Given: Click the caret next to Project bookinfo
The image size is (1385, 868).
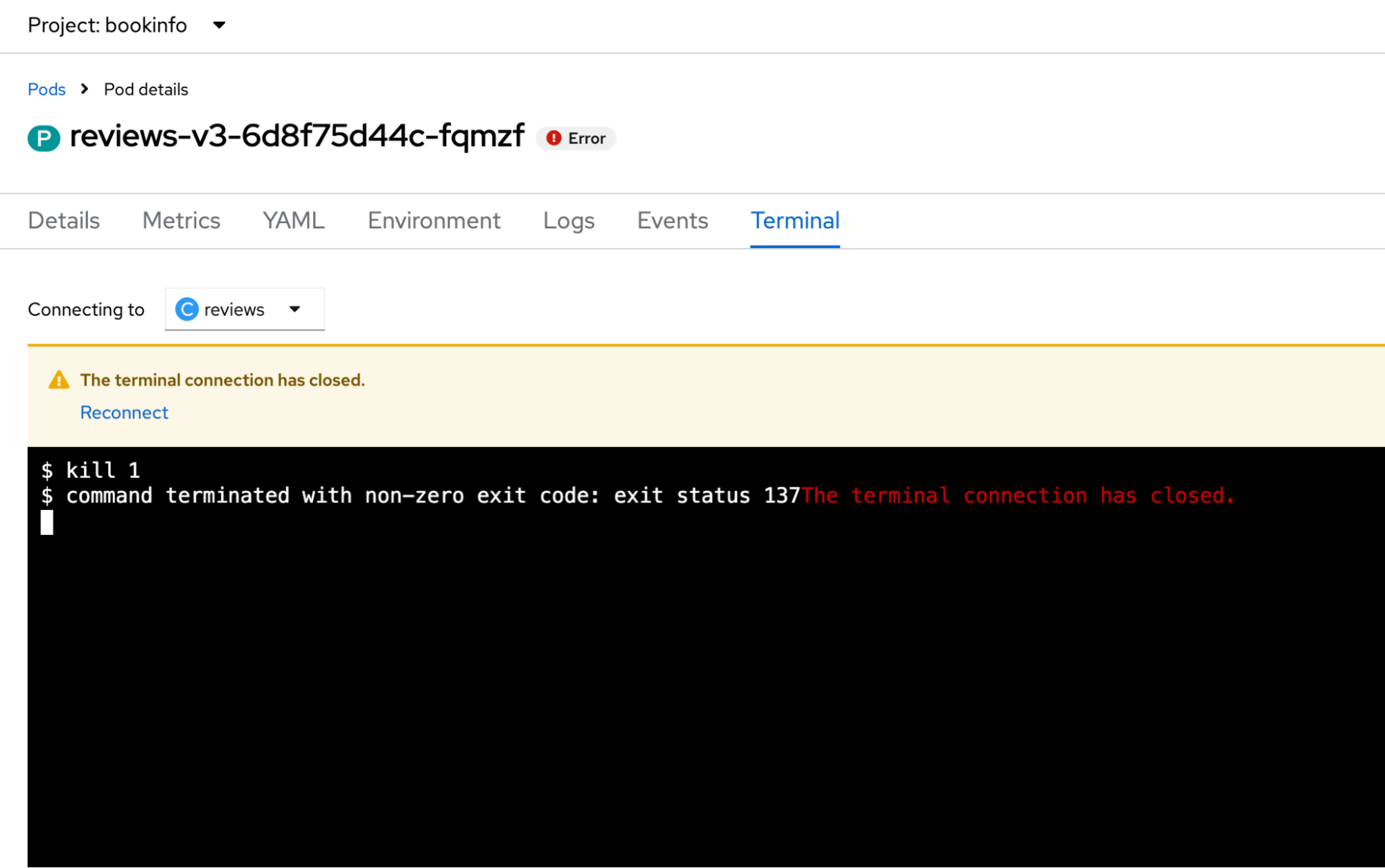Looking at the screenshot, I should 219,26.
